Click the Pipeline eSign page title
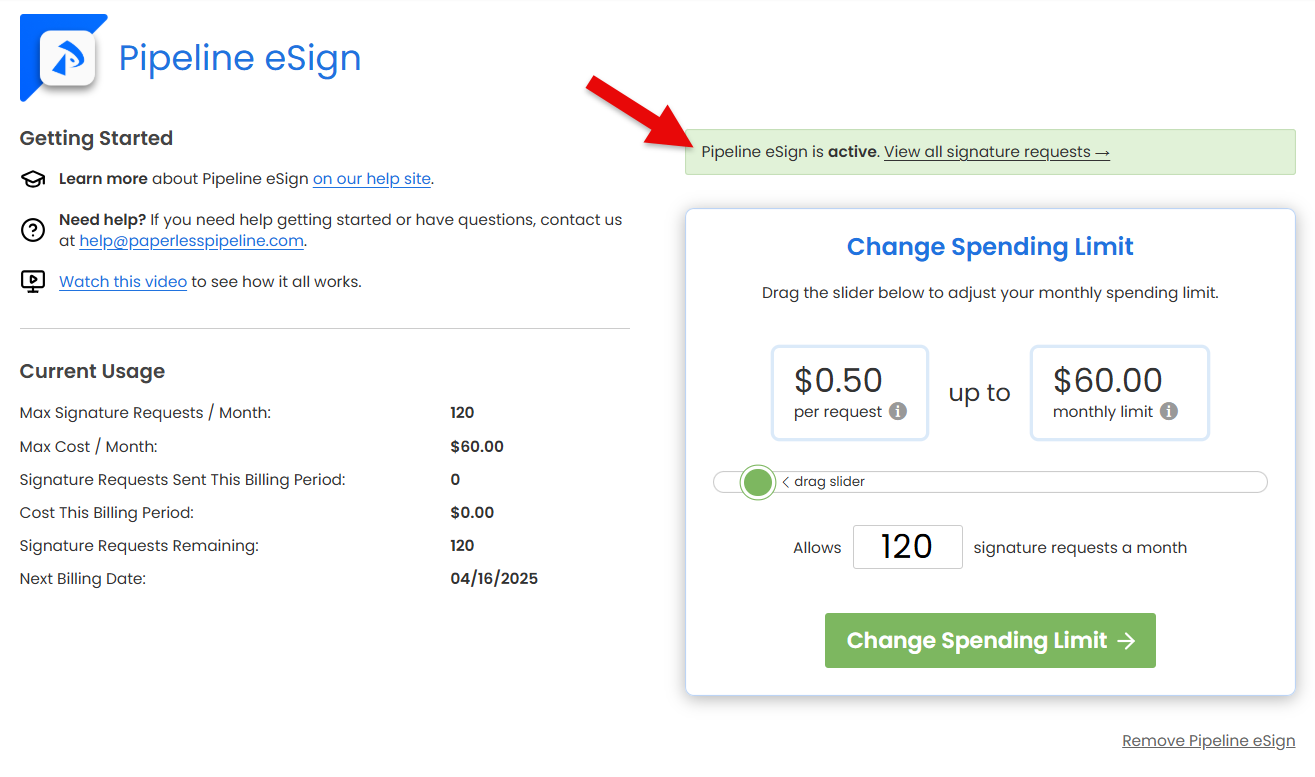This screenshot has width=1315, height=777. click(x=239, y=58)
